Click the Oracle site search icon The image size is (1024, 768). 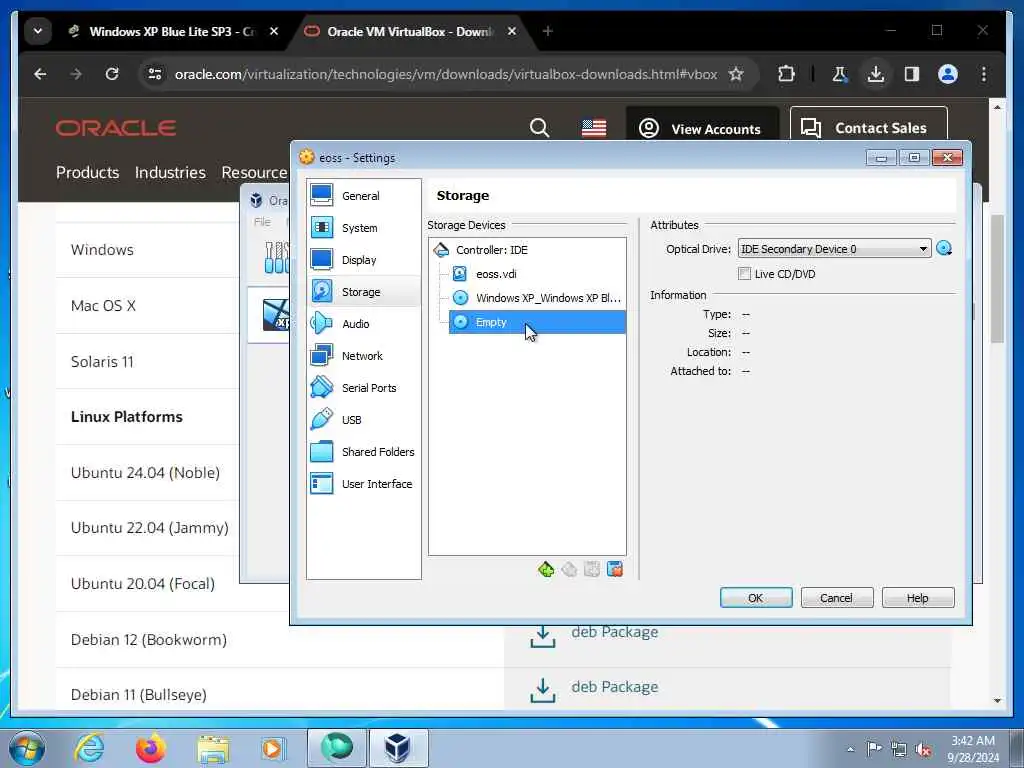pyautogui.click(x=539, y=128)
